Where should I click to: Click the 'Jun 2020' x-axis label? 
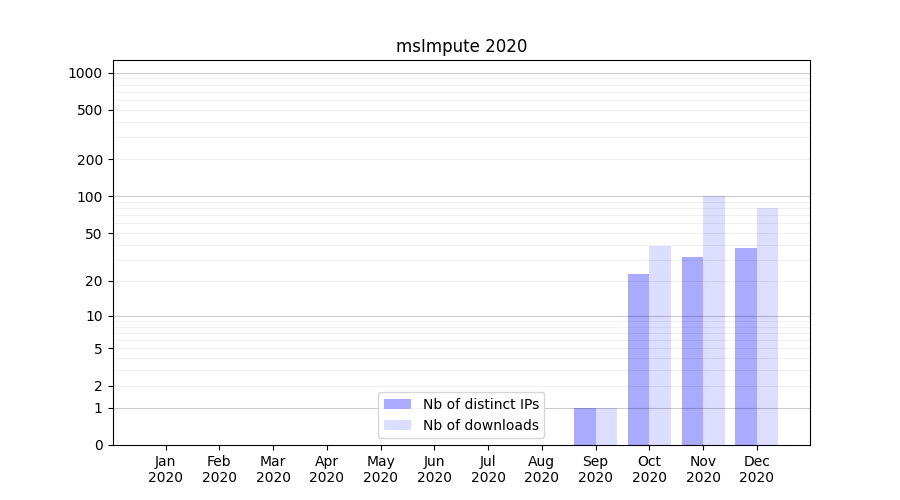pos(434,469)
